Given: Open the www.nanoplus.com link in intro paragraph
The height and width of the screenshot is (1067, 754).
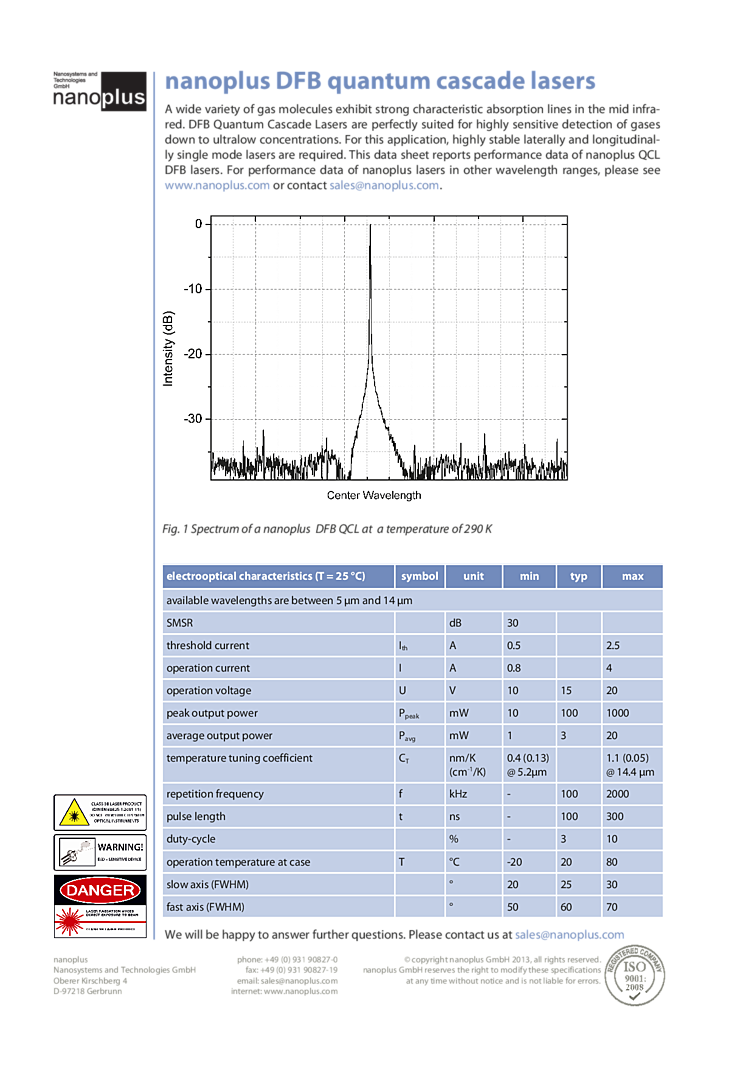Looking at the screenshot, I should click(x=216, y=185).
